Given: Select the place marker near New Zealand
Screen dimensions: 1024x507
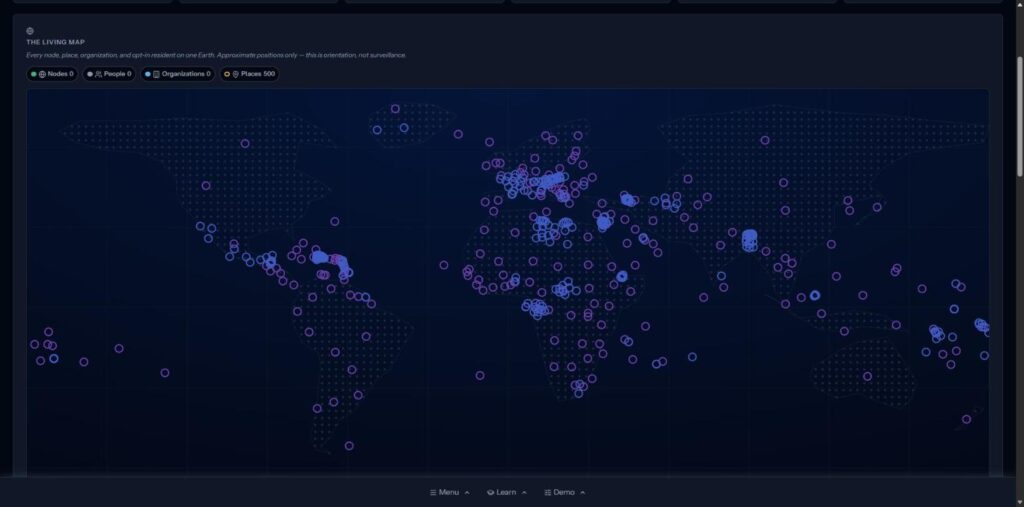Looking at the screenshot, I should point(967,419).
